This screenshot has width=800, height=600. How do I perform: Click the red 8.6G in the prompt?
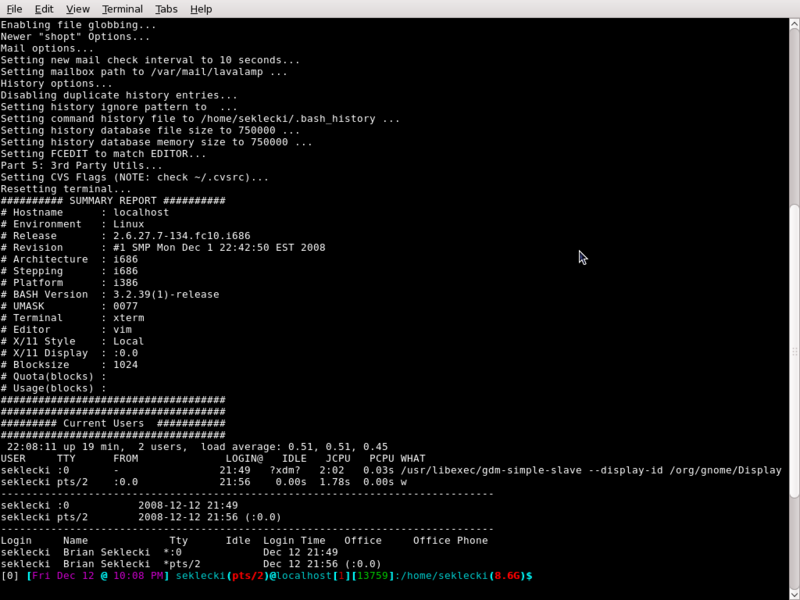click(507, 576)
